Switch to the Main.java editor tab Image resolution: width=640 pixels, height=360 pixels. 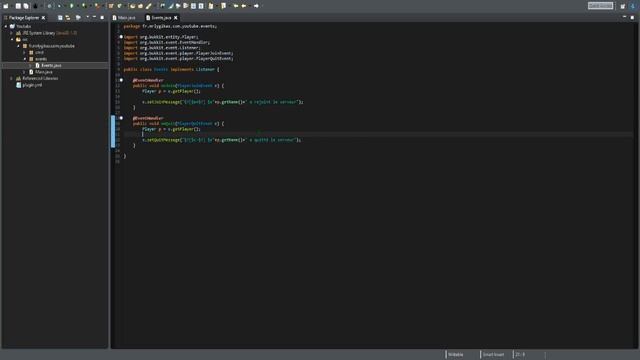click(x=124, y=18)
